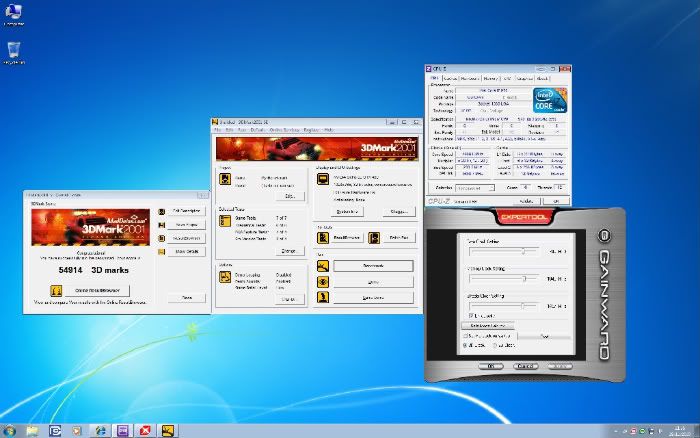
Task: Open Internet Explorer from the taskbar
Action: pos(100,430)
